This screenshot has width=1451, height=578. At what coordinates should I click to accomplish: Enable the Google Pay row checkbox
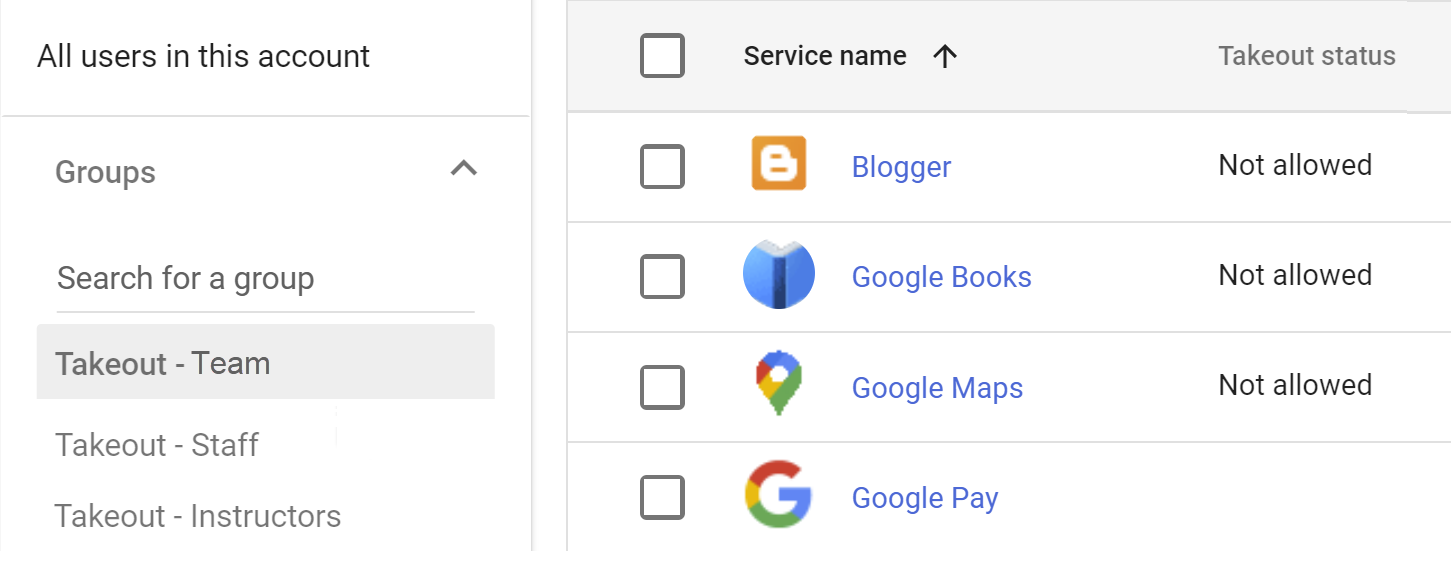662,497
